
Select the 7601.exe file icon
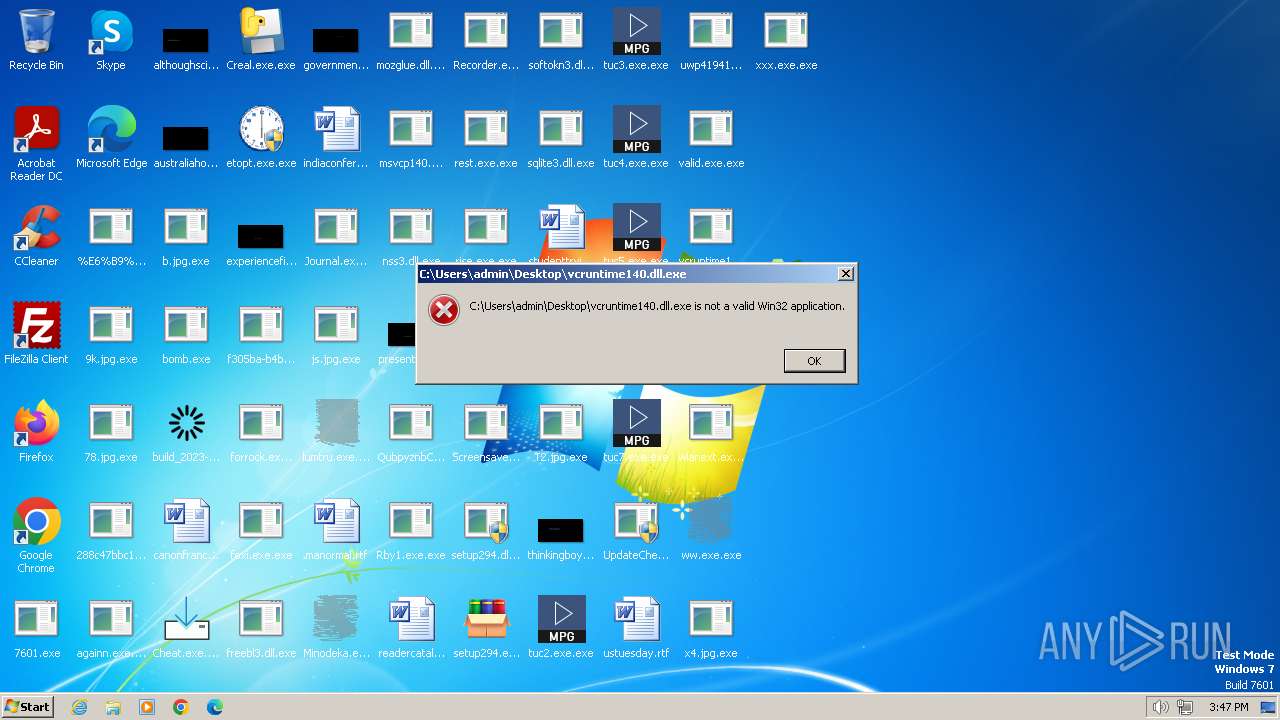pyautogui.click(x=36, y=628)
